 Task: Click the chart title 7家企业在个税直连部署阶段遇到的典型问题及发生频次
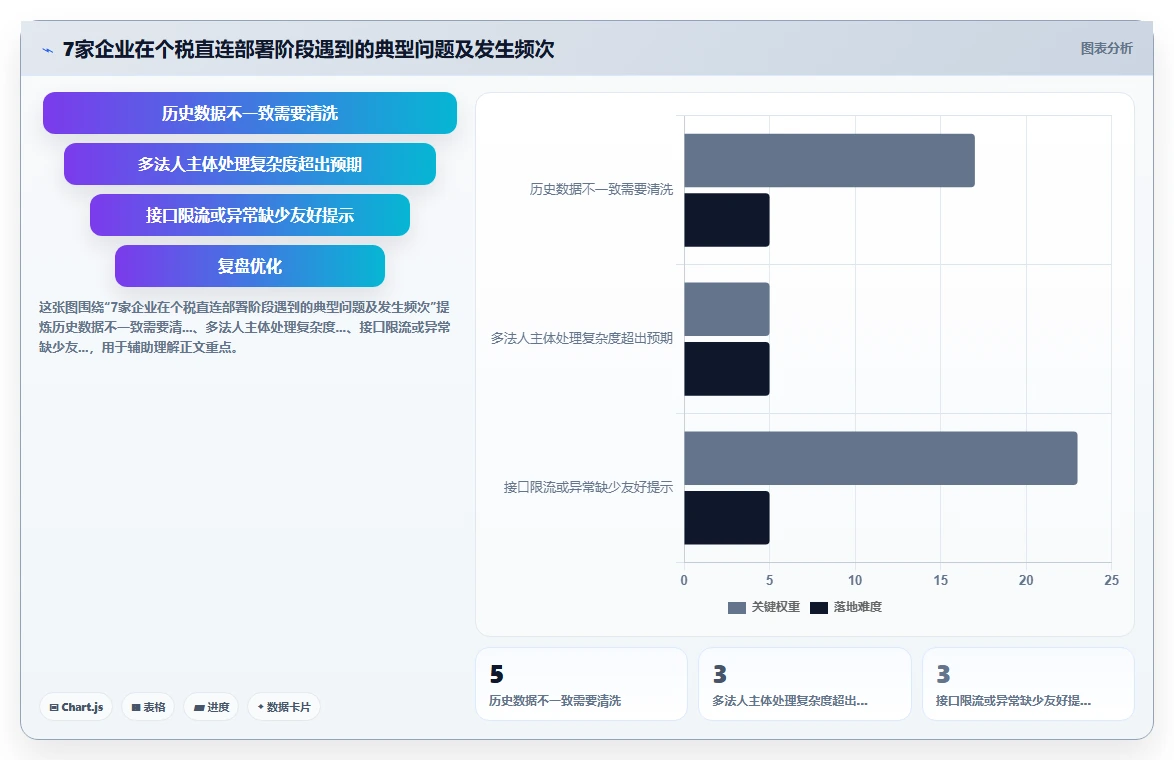[x=308, y=49]
